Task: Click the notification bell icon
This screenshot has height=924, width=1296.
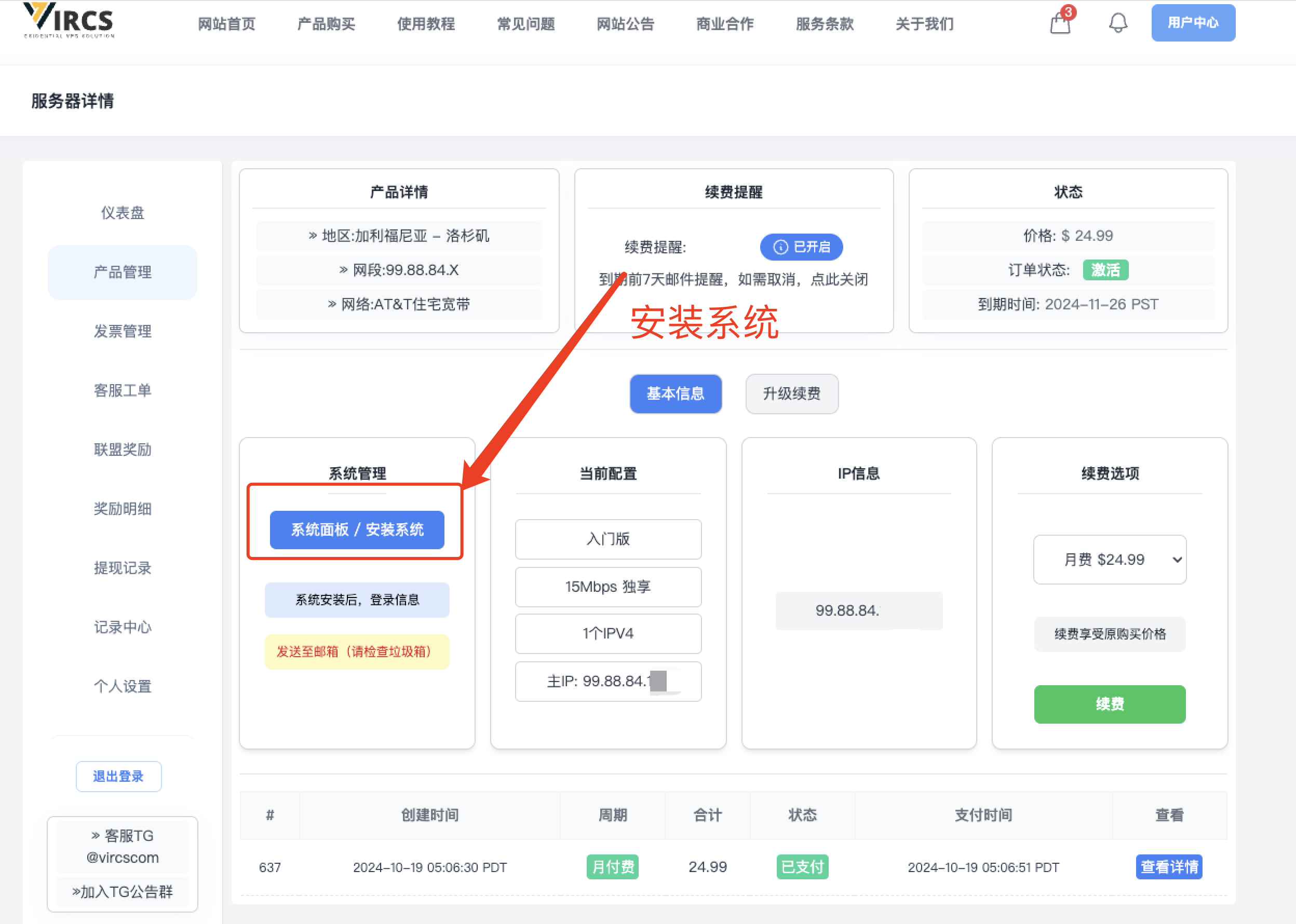Action: coord(1117,23)
